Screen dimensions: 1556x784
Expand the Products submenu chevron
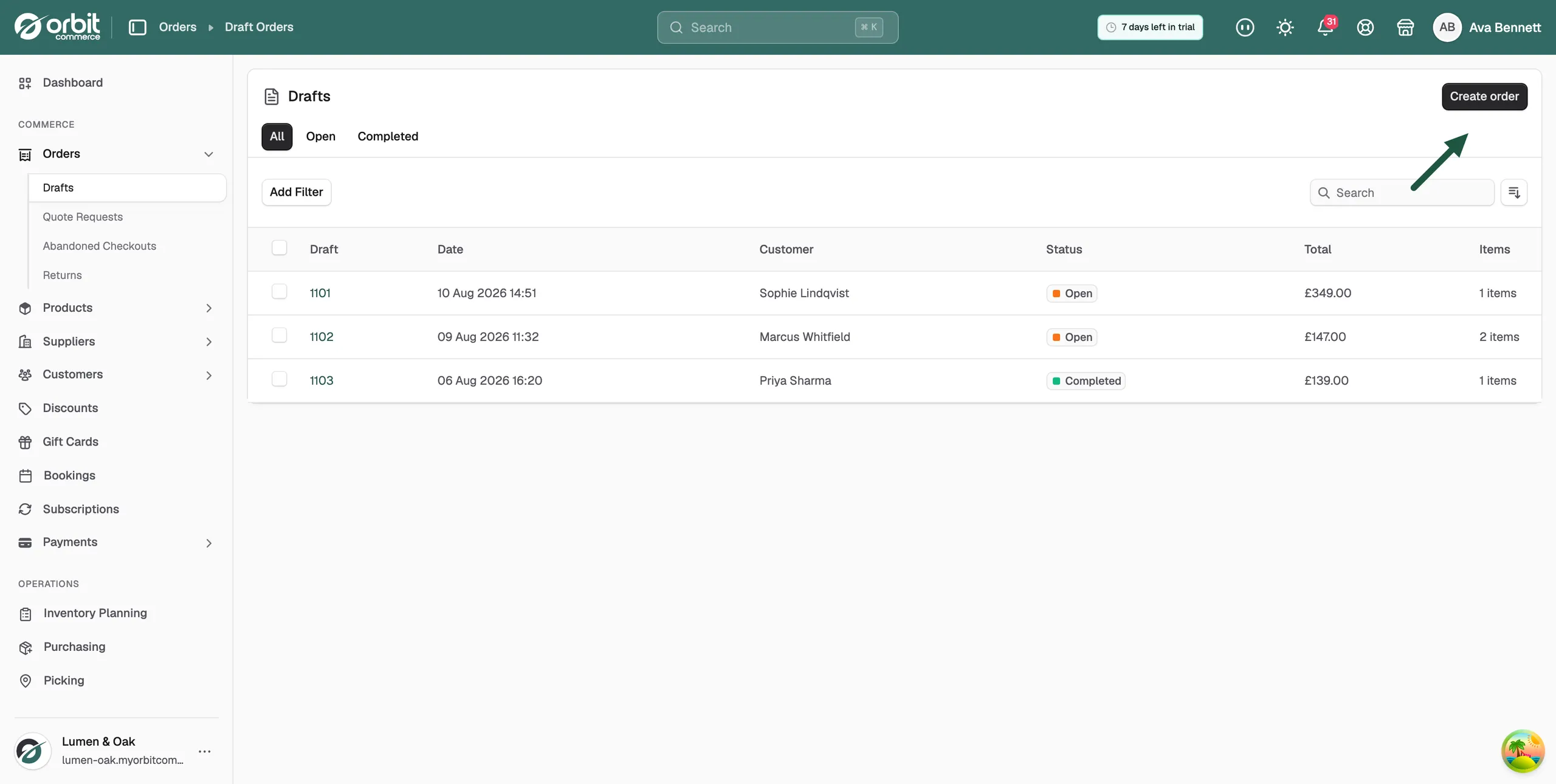[x=208, y=308]
